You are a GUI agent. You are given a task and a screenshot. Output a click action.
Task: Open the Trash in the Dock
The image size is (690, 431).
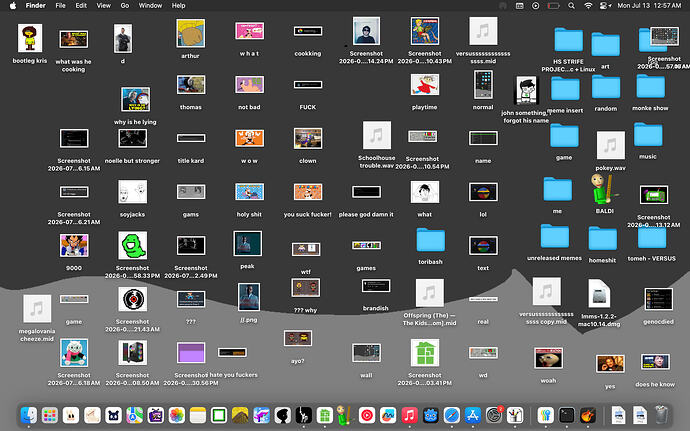pos(661,415)
